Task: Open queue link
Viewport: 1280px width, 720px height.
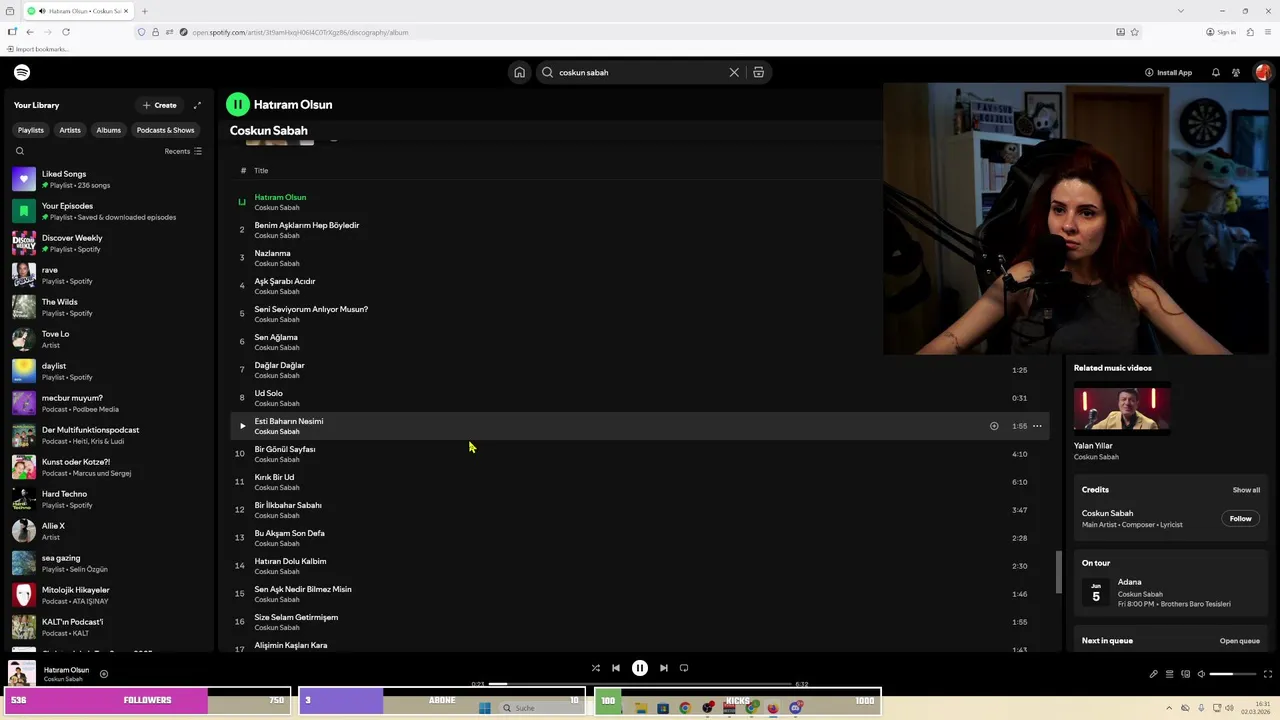Action: click(x=1239, y=641)
